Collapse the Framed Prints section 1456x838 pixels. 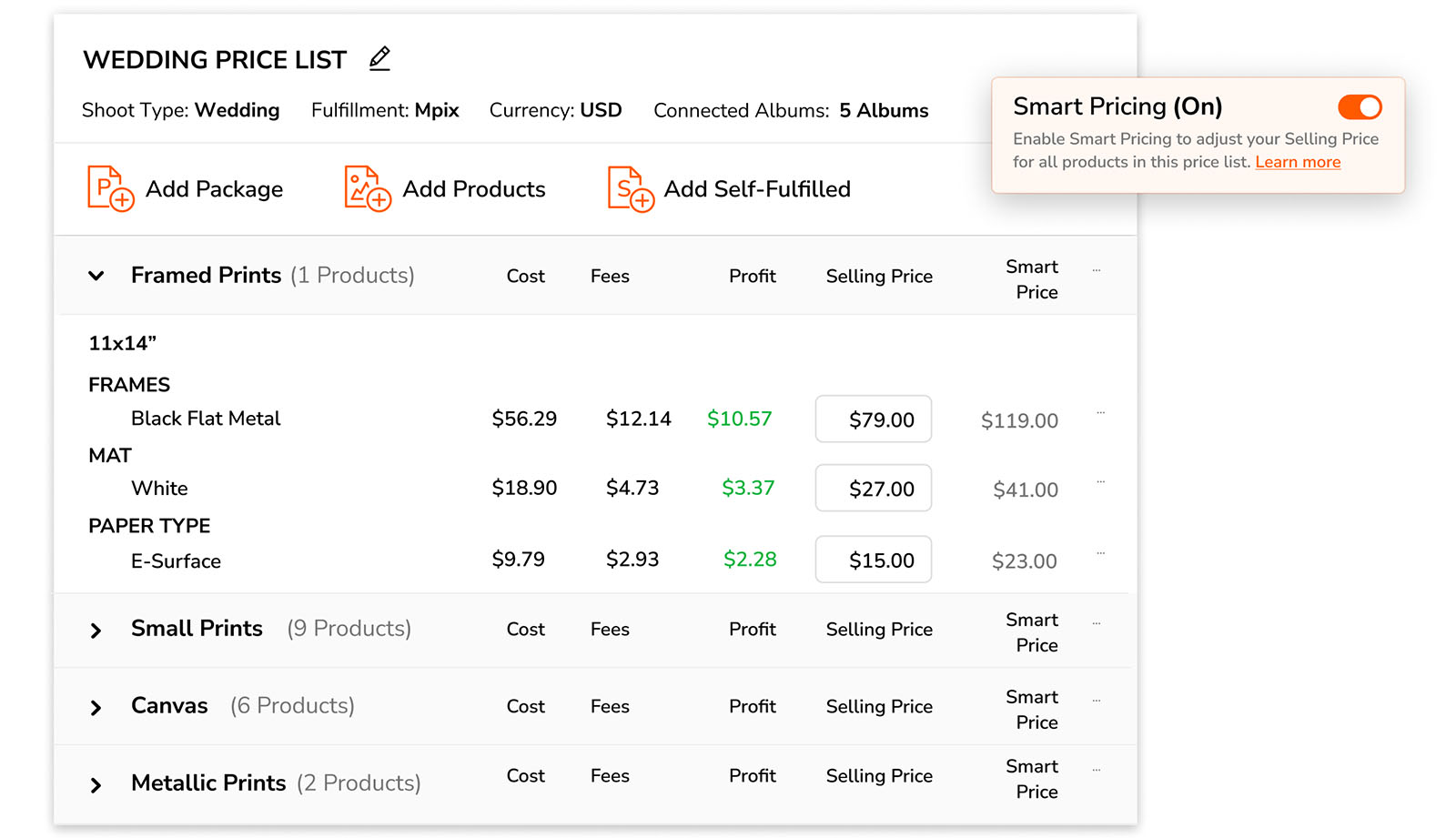pos(96,275)
